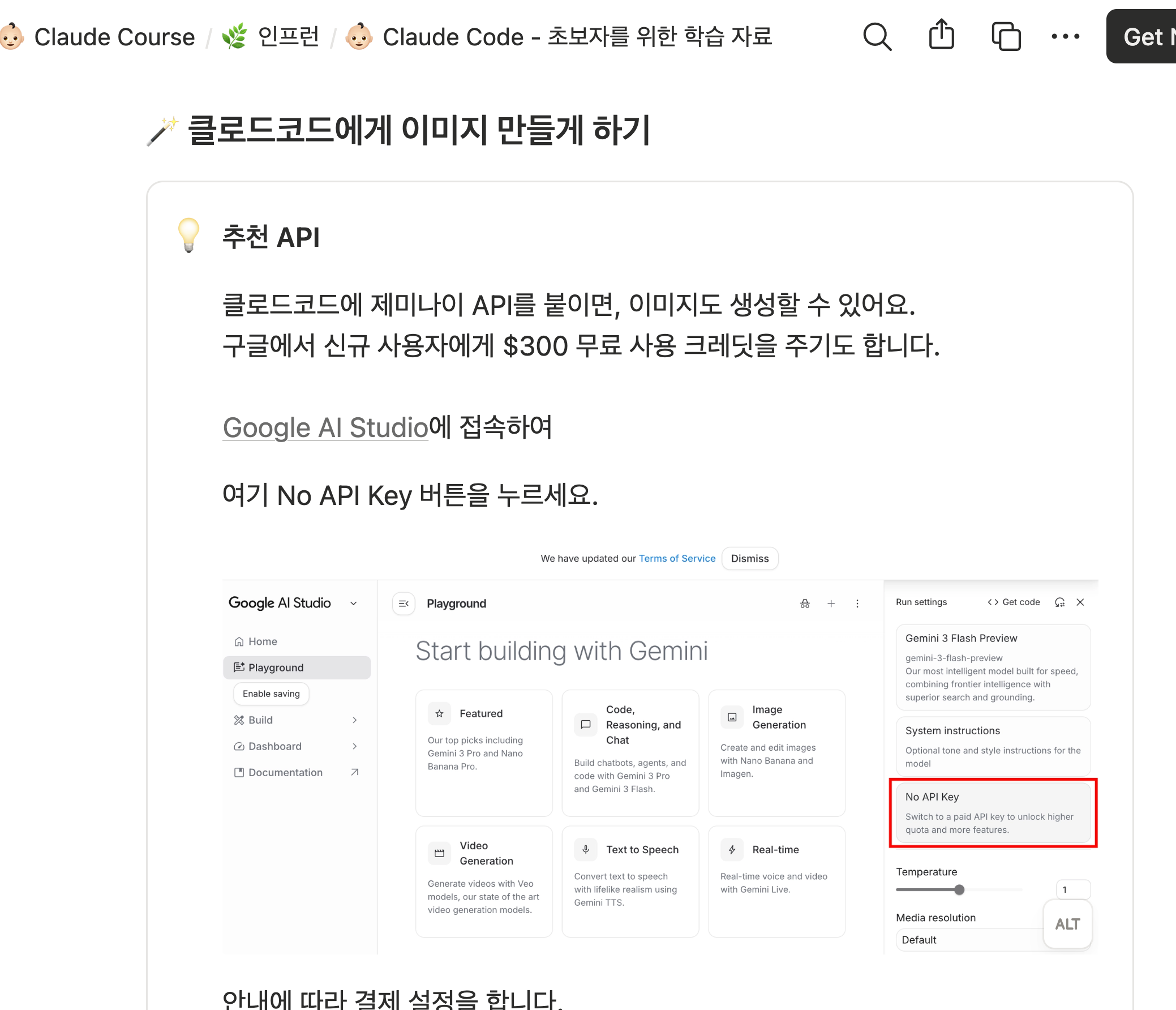Image resolution: width=1176 pixels, height=1010 pixels.
Task: Click the star icon on the Featured card
Action: 439,714
